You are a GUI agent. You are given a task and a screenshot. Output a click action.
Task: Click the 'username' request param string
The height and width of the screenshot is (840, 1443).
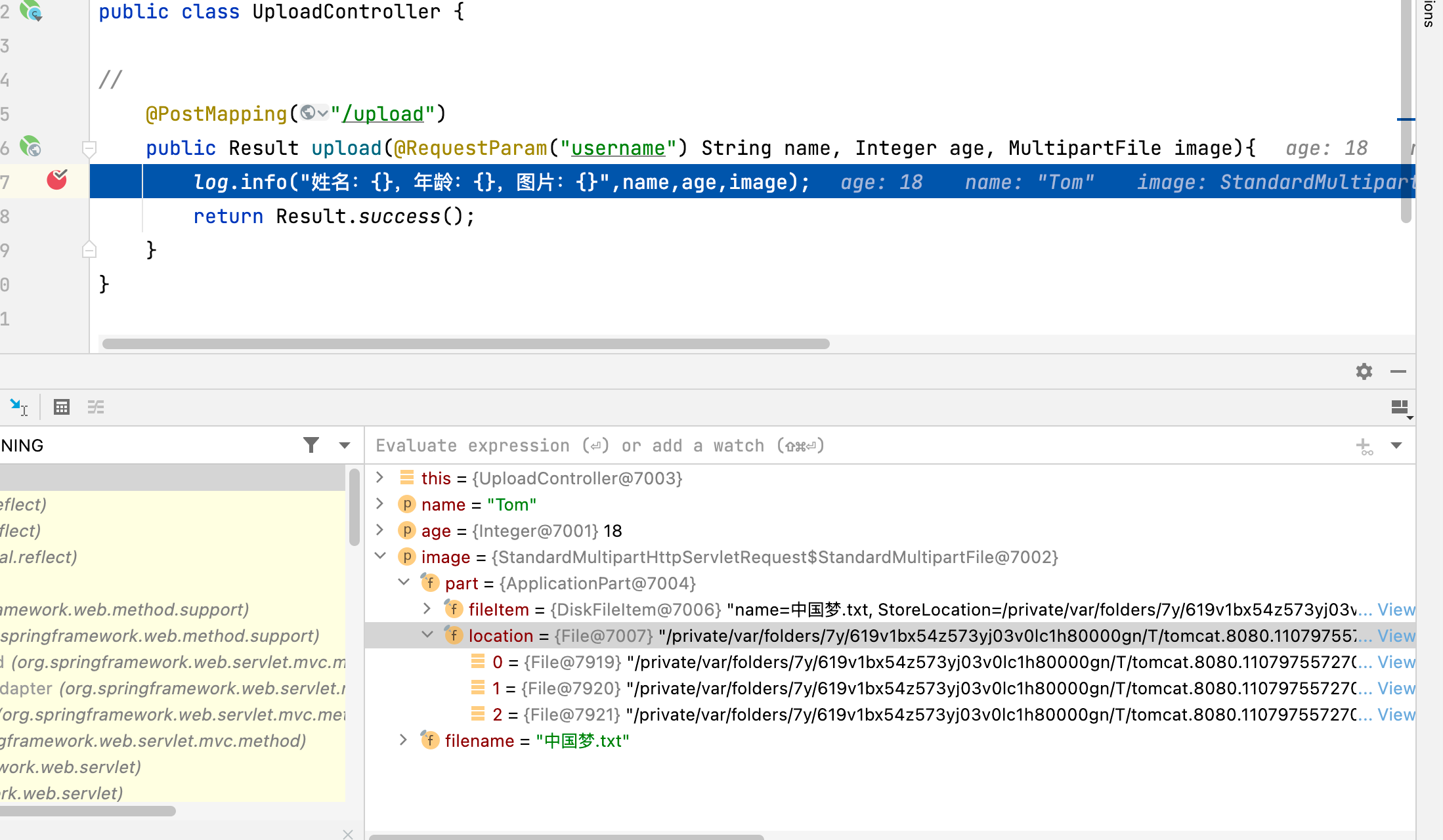point(618,148)
